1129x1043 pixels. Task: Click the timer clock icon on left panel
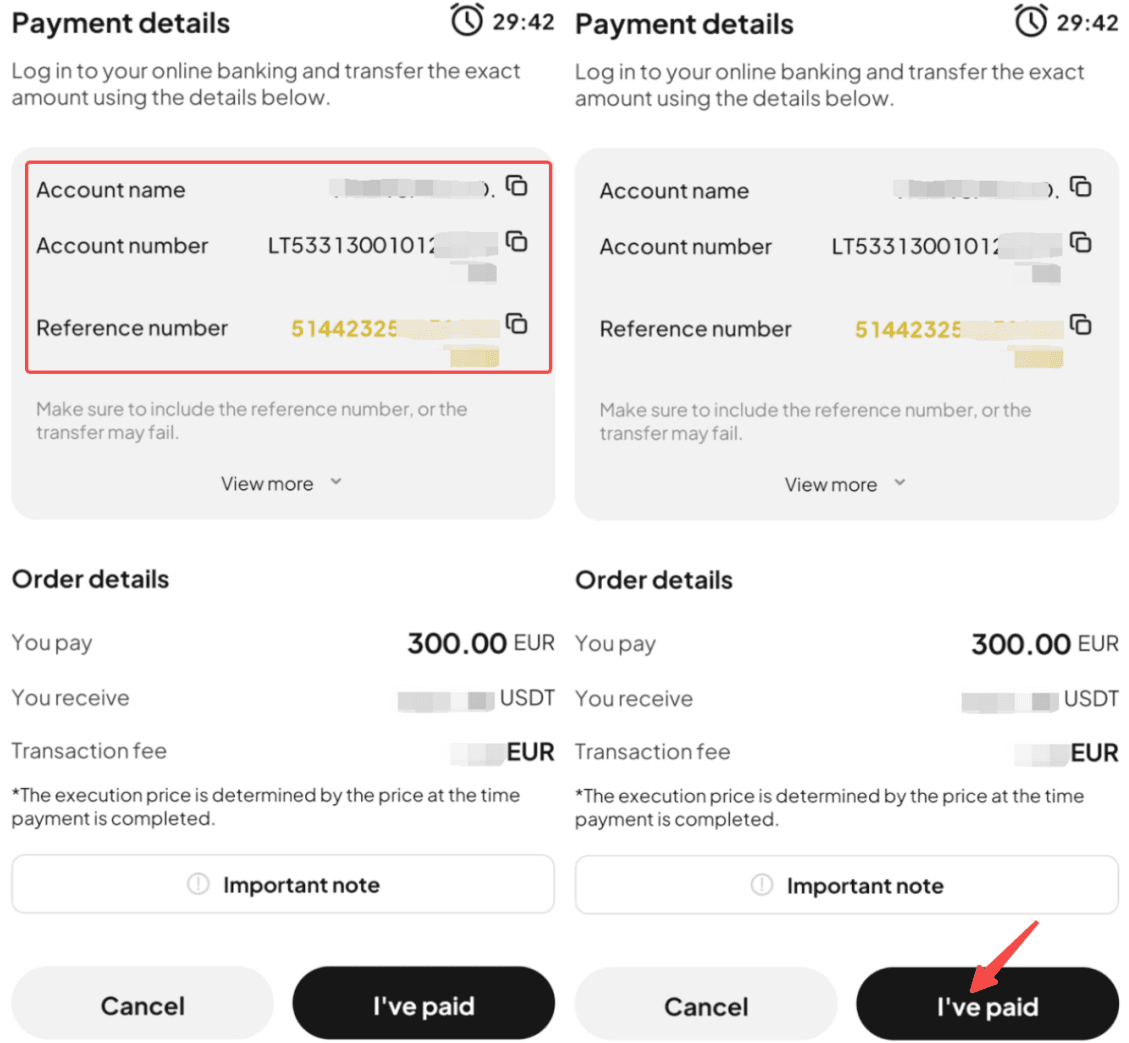pos(468,21)
